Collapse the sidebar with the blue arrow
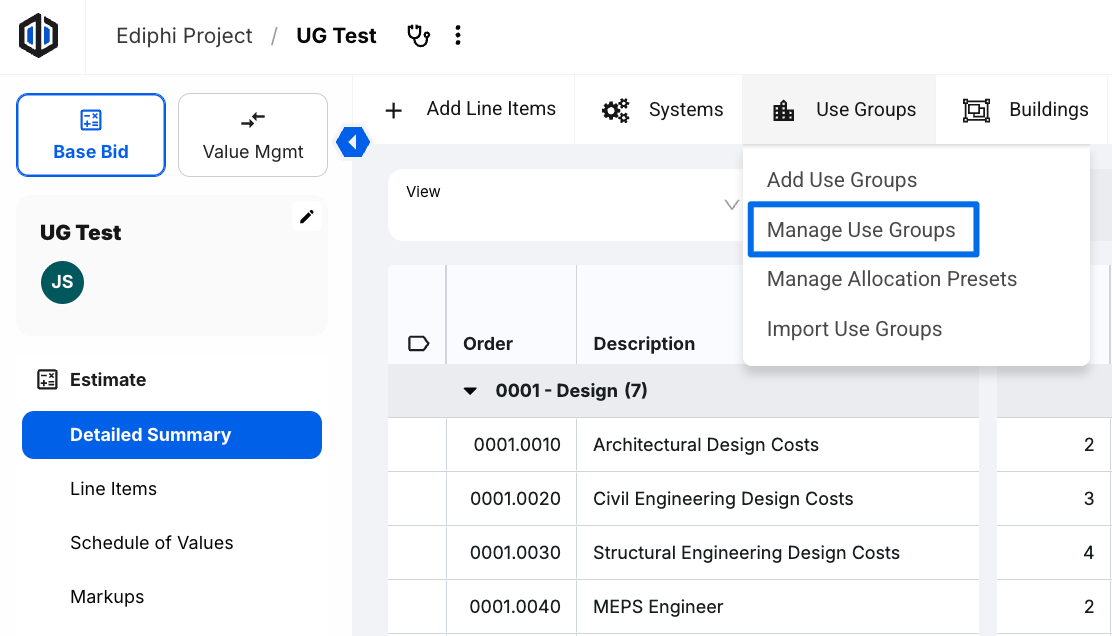1112x636 pixels. tap(352, 142)
